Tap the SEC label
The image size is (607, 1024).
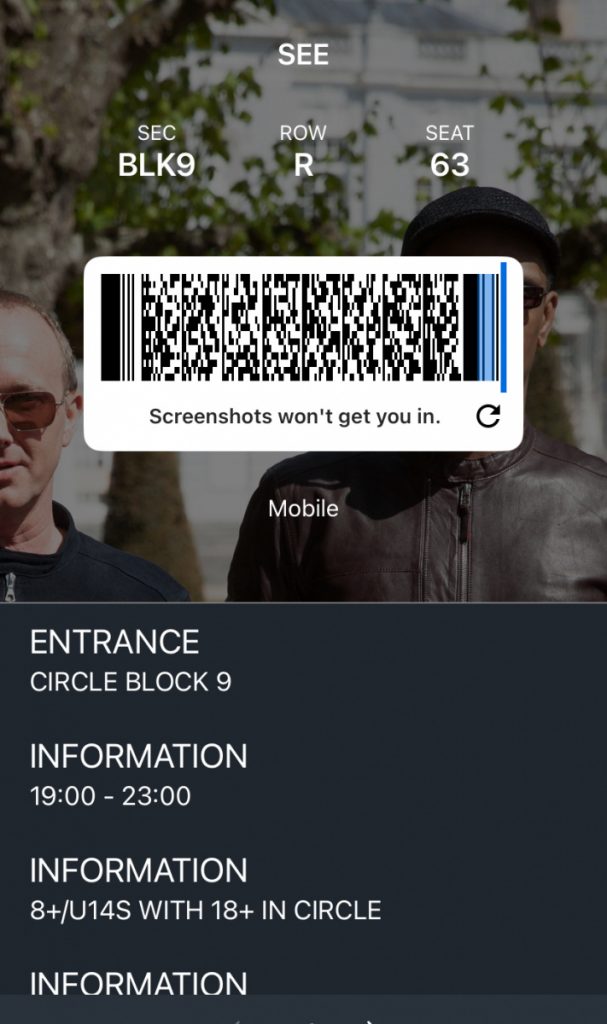click(156, 133)
